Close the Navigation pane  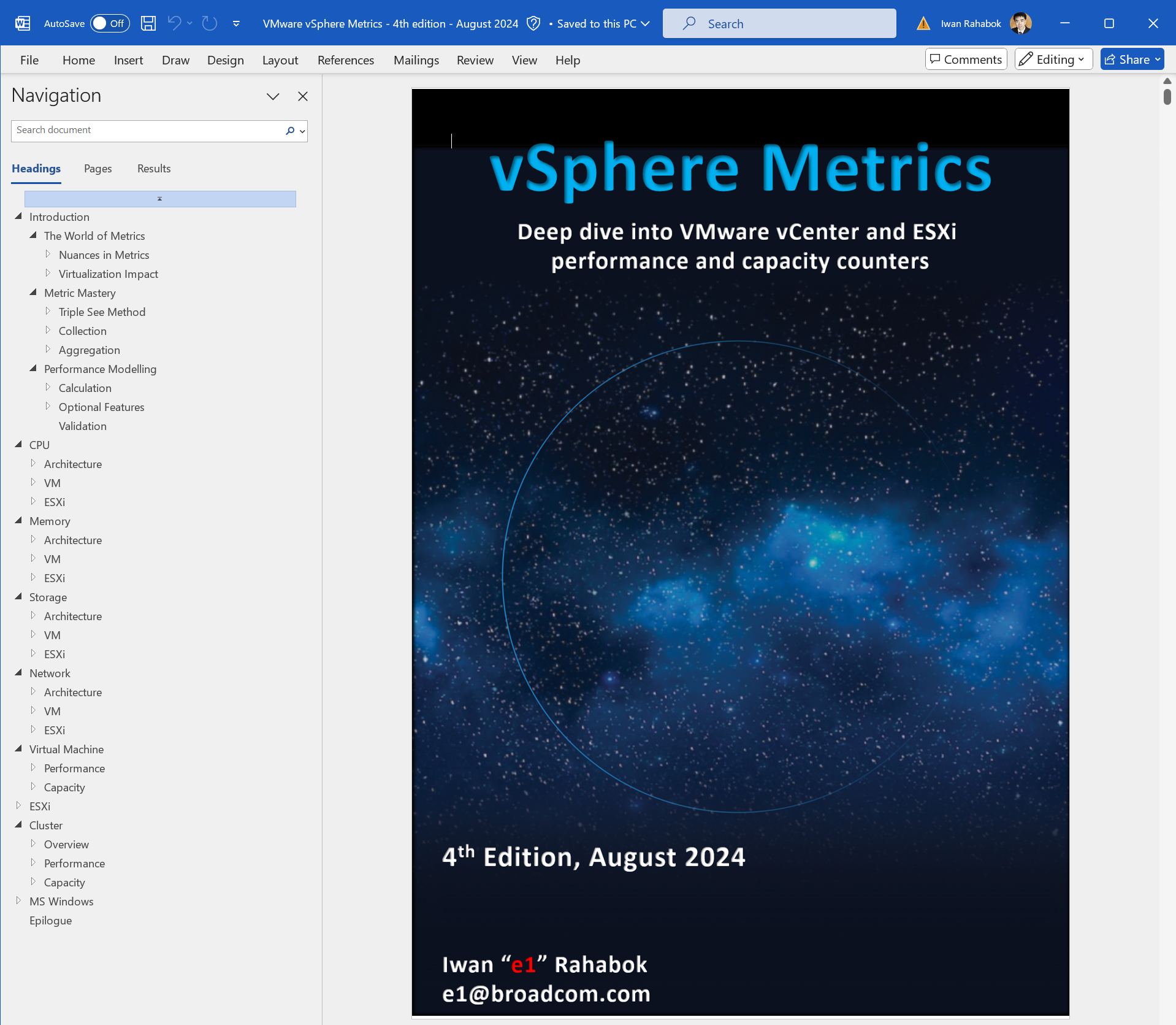(303, 96)
